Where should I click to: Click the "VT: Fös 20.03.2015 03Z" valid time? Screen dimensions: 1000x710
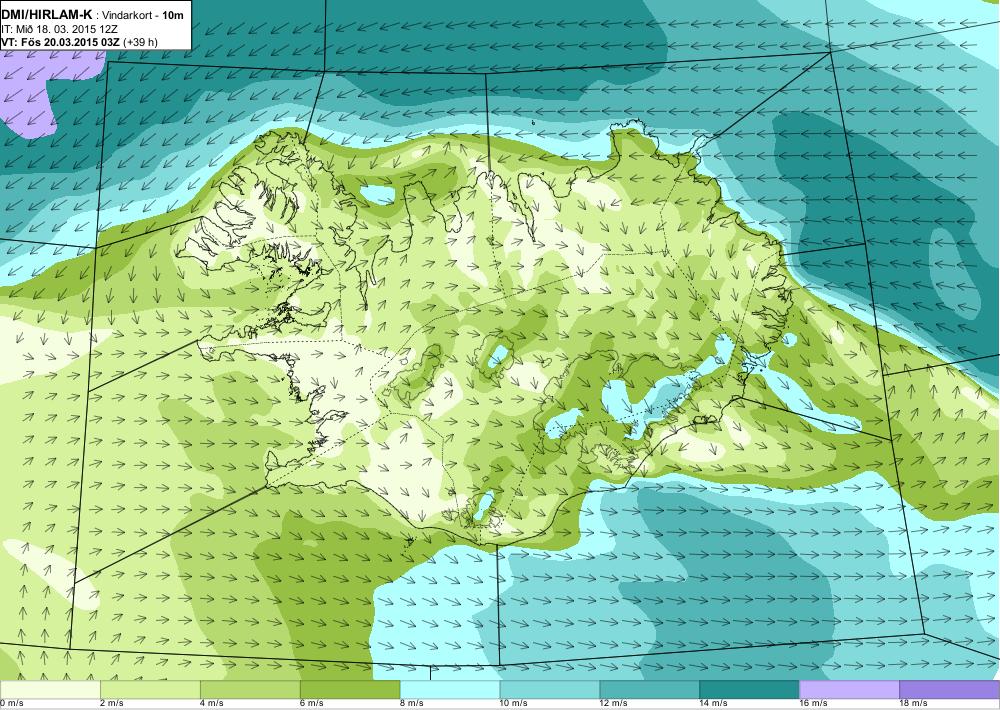tap(61, 42)
